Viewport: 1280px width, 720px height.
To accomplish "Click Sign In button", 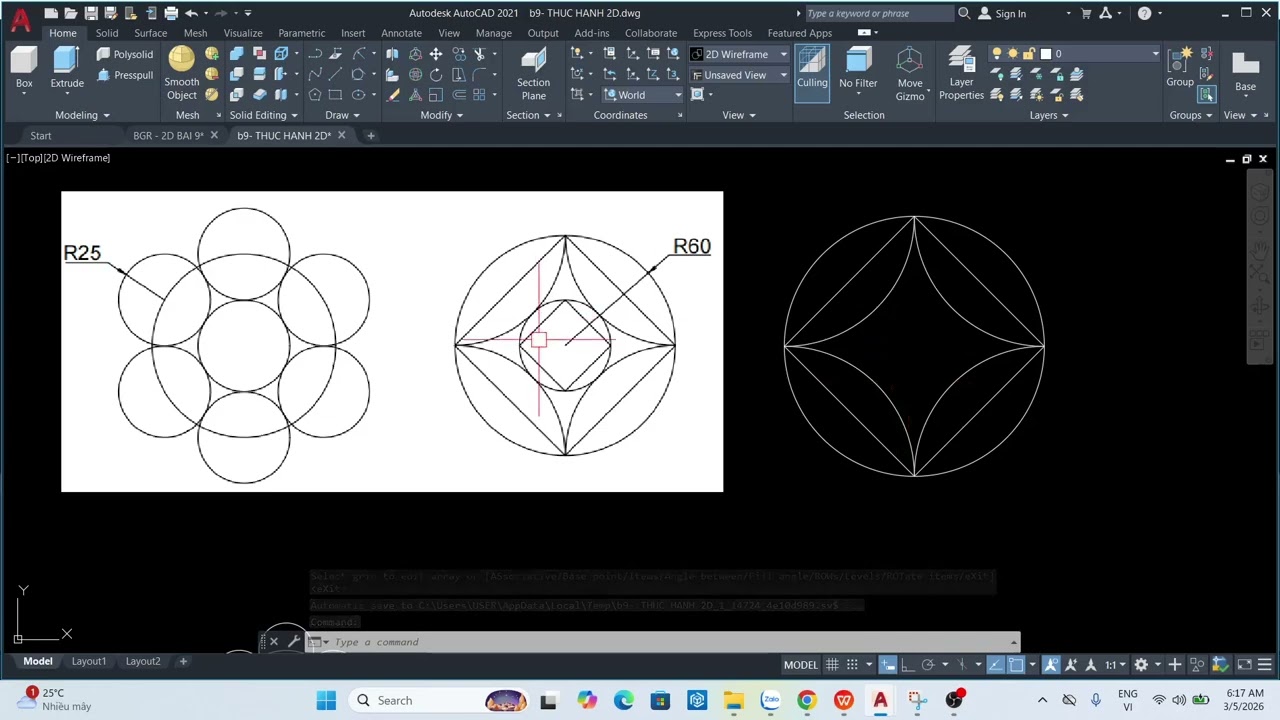I will coord(1002,13).
